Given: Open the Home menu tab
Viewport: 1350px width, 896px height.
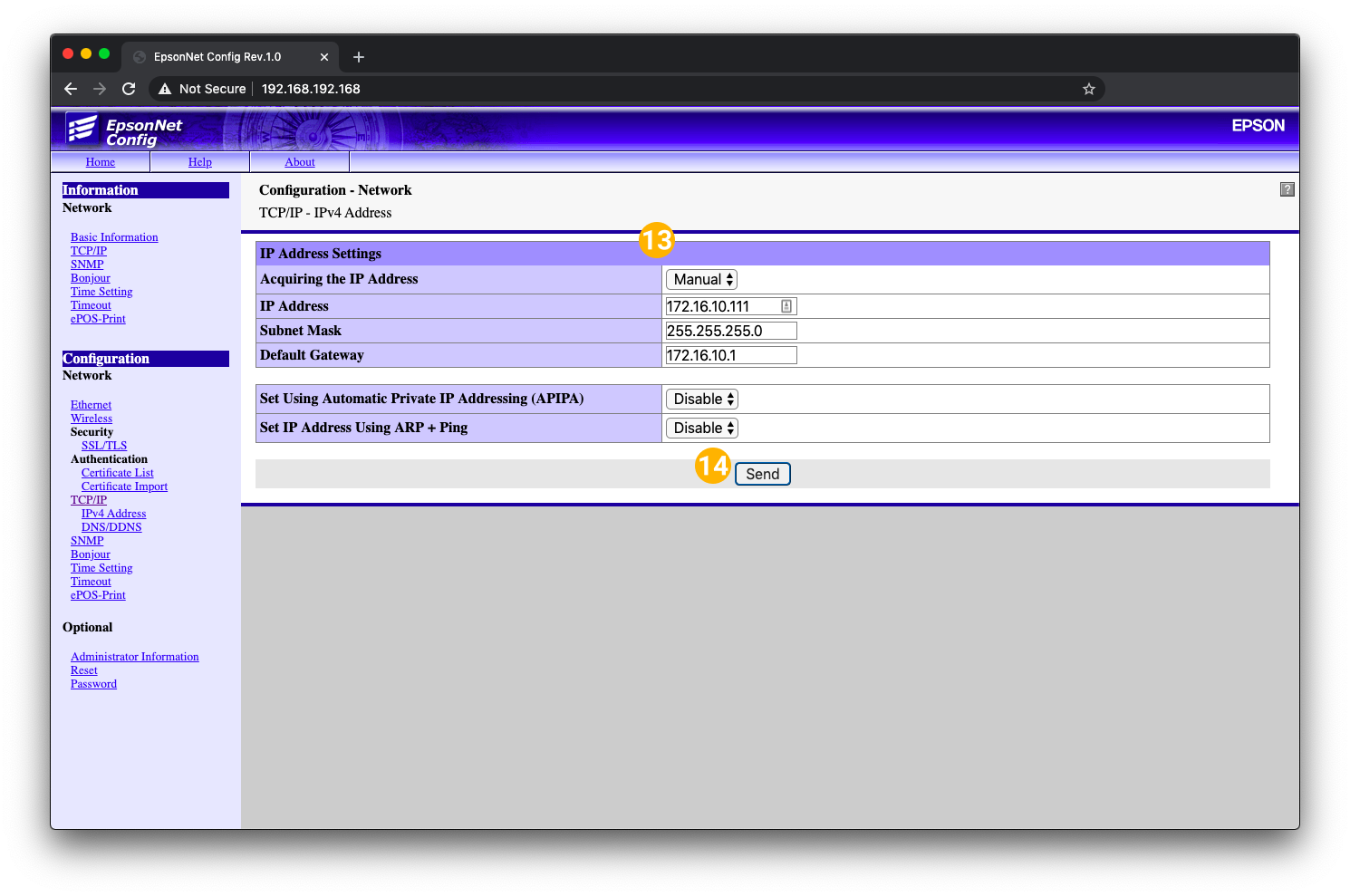Looking at the screenshot, I should pos(101,162).
